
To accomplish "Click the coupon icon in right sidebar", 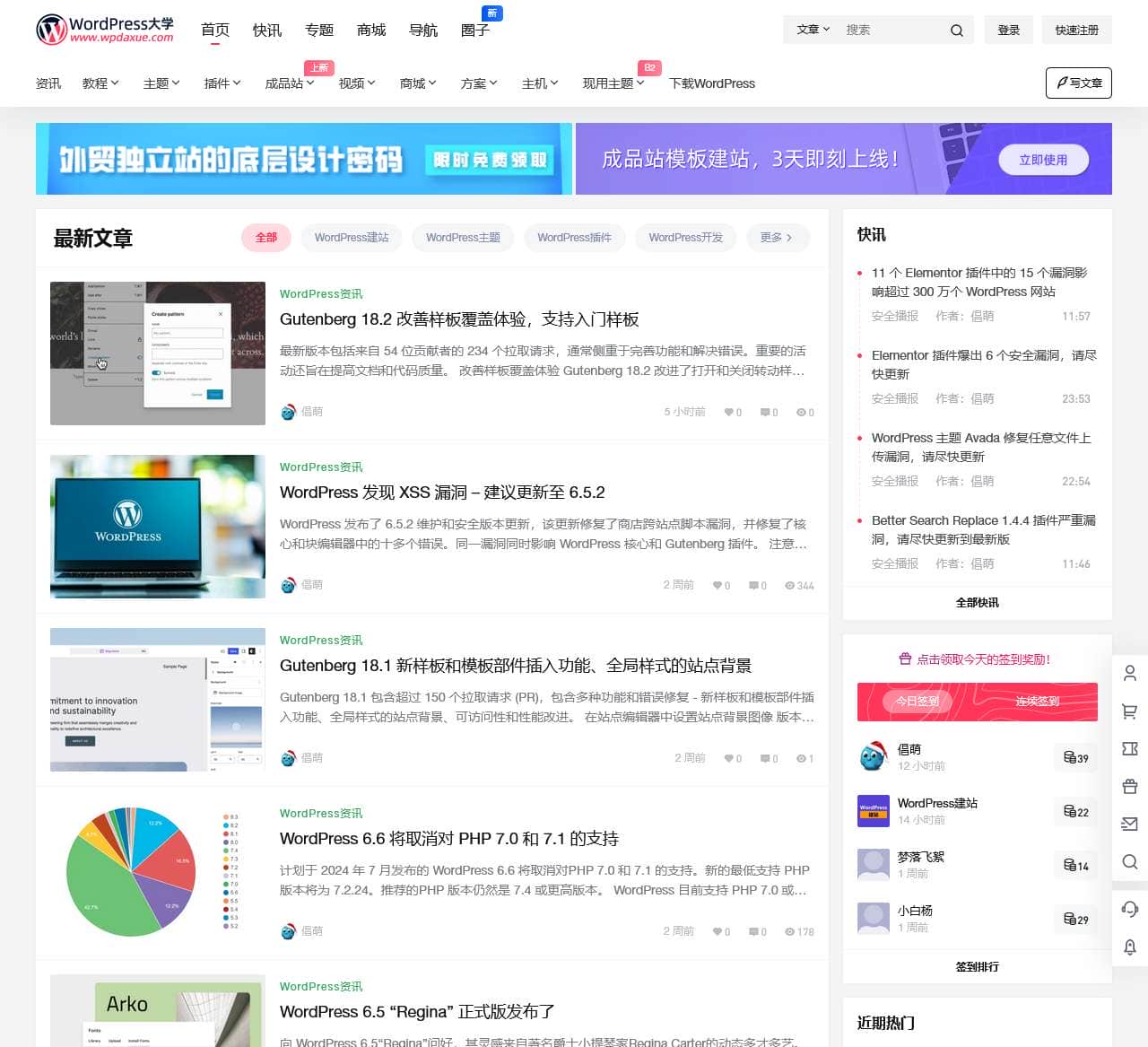I will [1130, 748].
